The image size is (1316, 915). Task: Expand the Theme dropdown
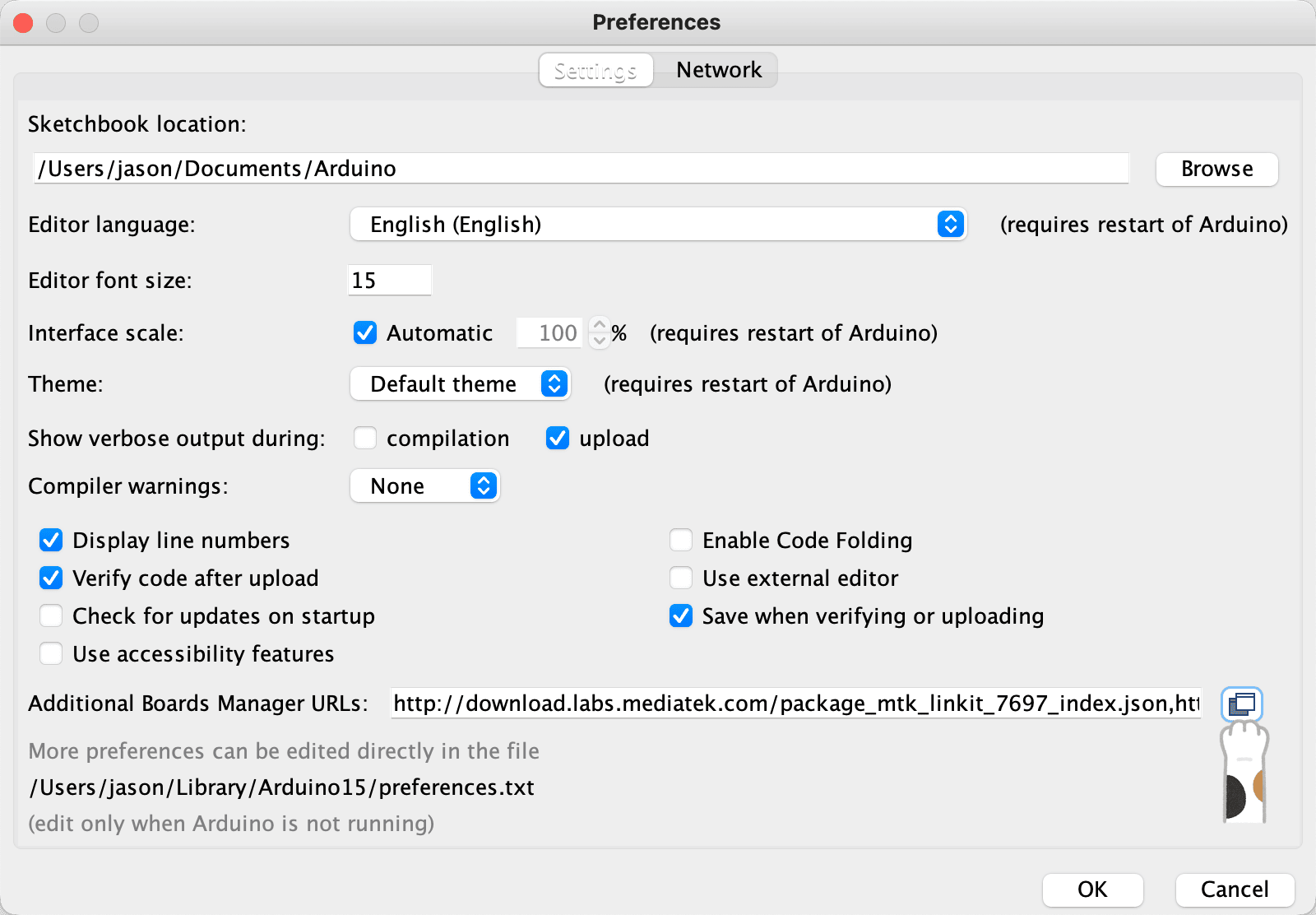[461, 384]
